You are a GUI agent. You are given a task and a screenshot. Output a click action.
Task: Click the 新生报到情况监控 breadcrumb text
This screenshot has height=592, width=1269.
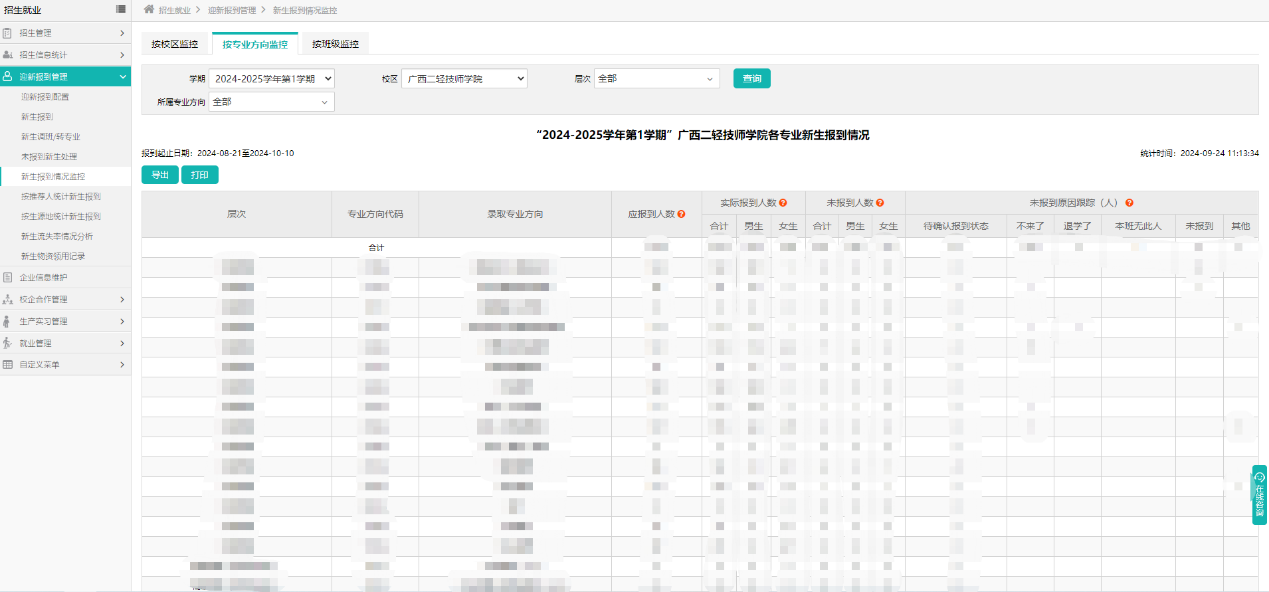click(x=305, y=9)
